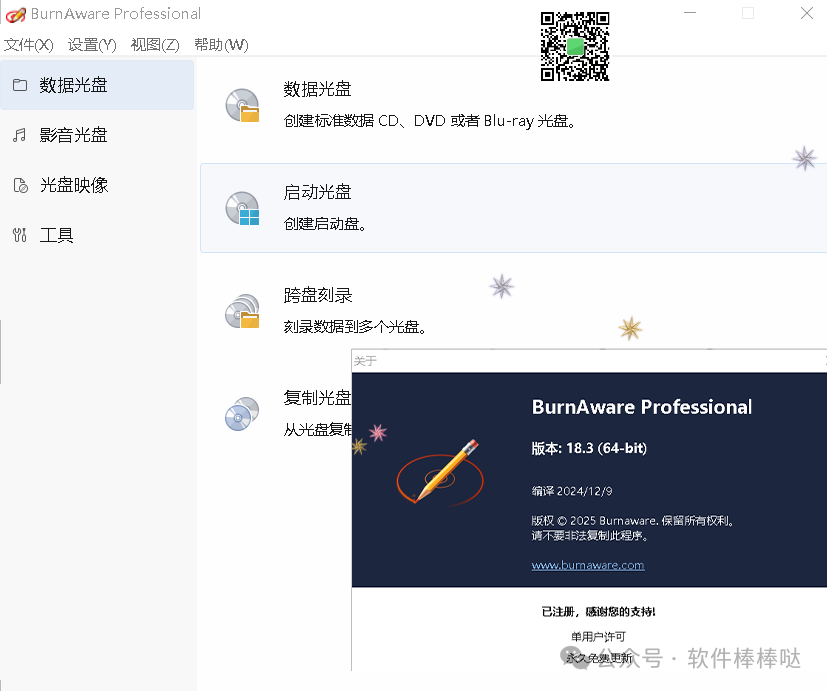
Task: Click BurnAware app icon in title bar
Action: (15, 14)
